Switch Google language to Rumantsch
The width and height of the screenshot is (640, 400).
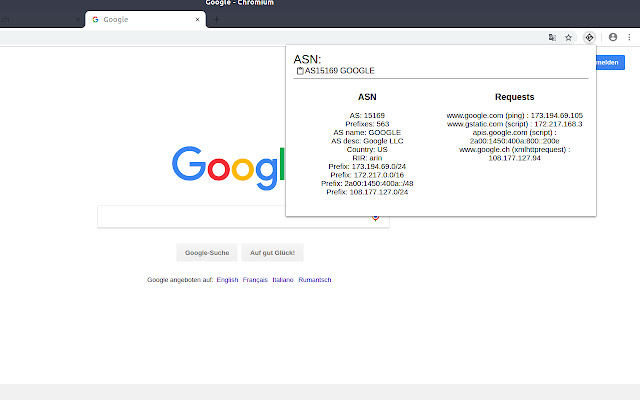[x=315, y=280]
